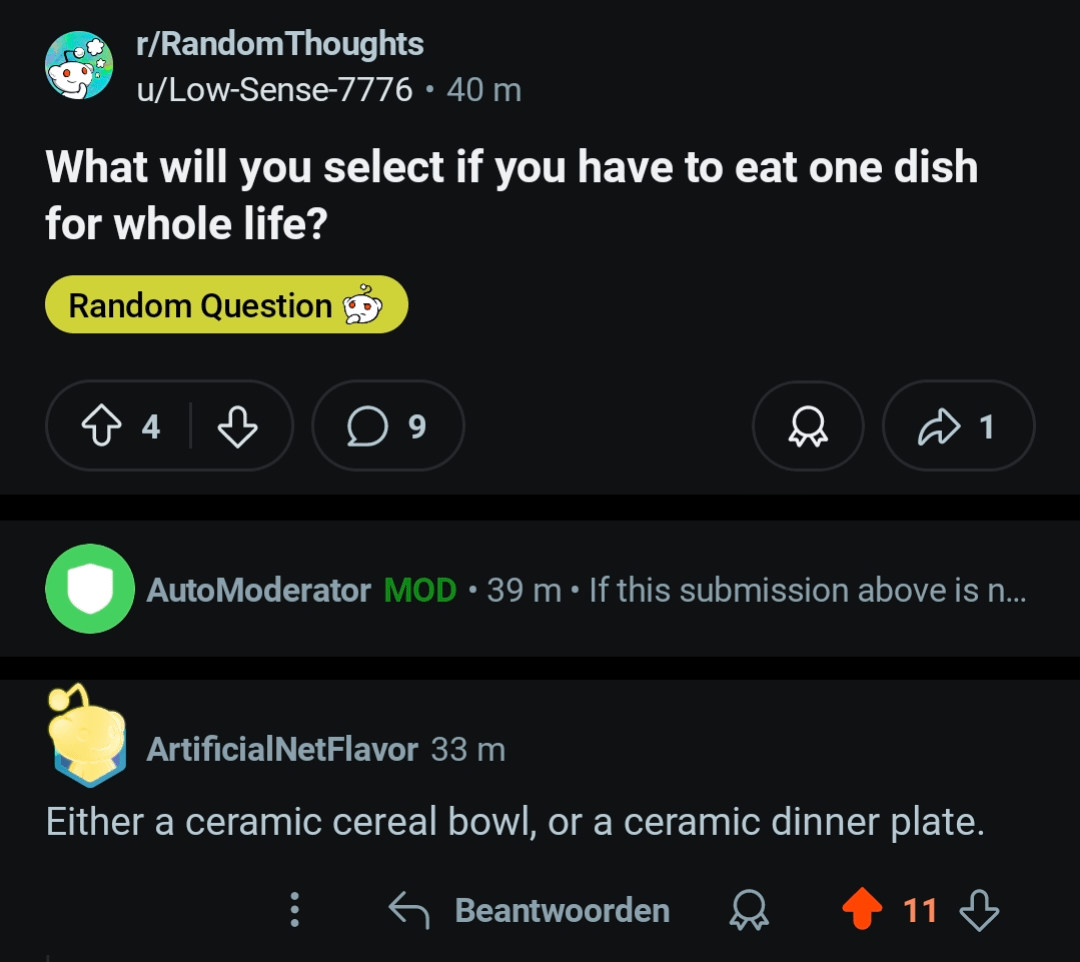This screenshot has width=1080, height=962.
Task: Open ArtificialNetFlavor username link
Action: click(282, 749)
